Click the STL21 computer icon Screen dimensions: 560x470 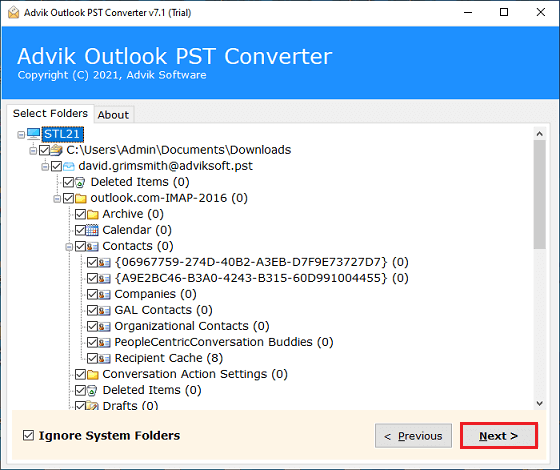click(34, 134)
